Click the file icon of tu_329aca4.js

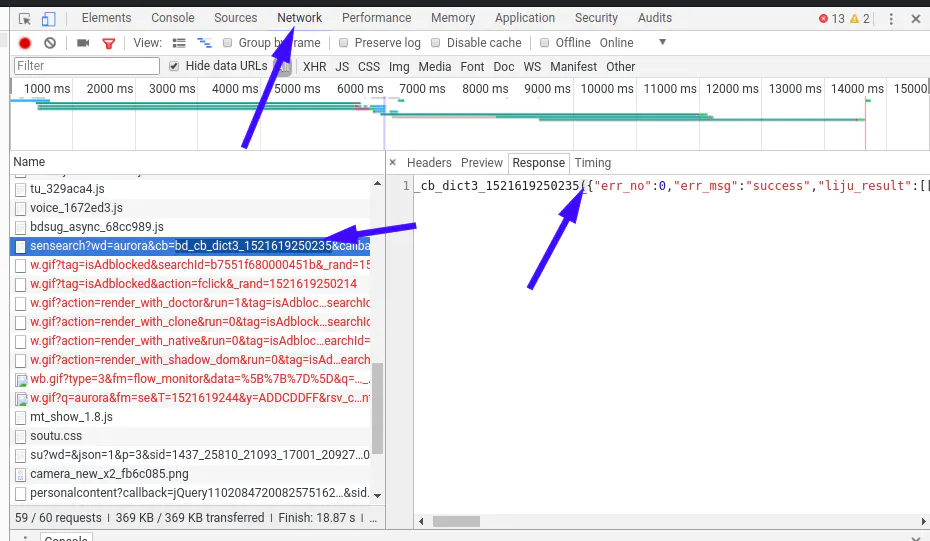coord(20,190)
